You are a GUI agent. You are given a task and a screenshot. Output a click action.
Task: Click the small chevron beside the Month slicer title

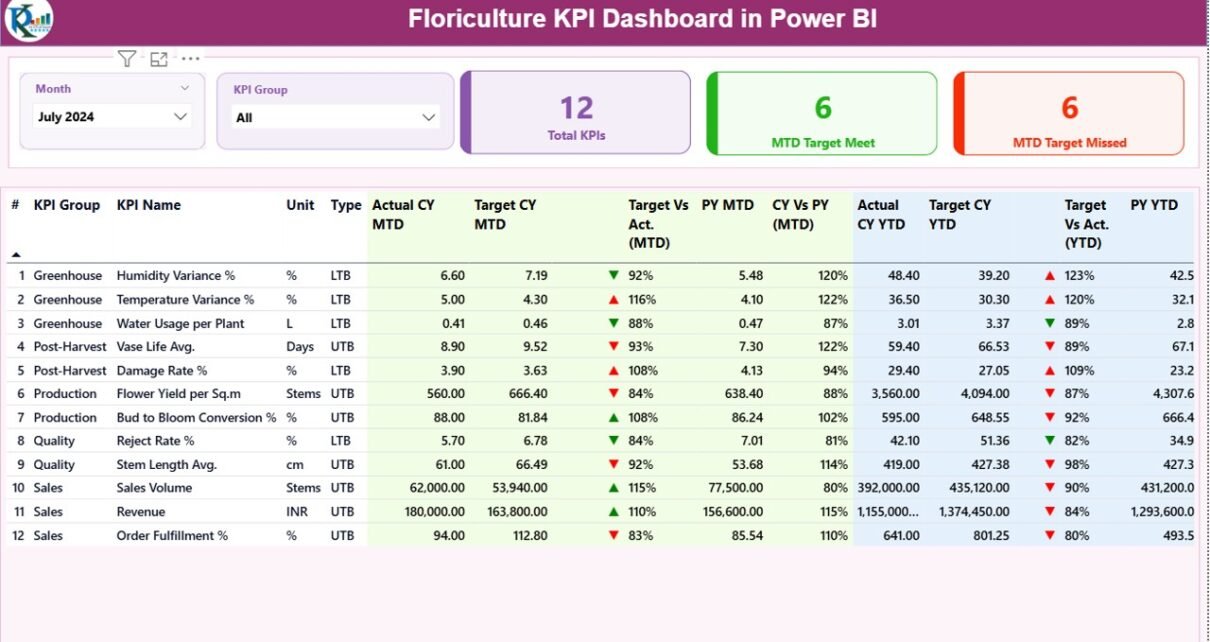[x=184, y=89]
